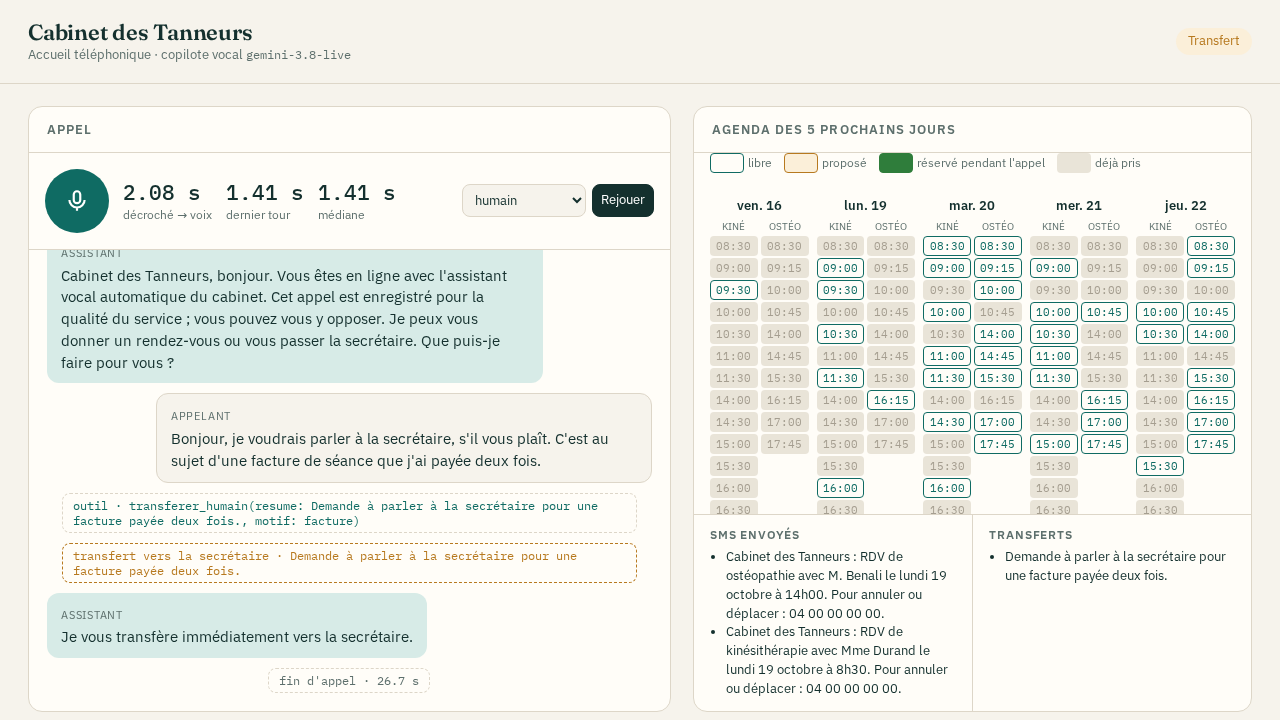Click the caller message about the double-paid invoice
The width and height of the screenshot is (1280, 720).
404,438
